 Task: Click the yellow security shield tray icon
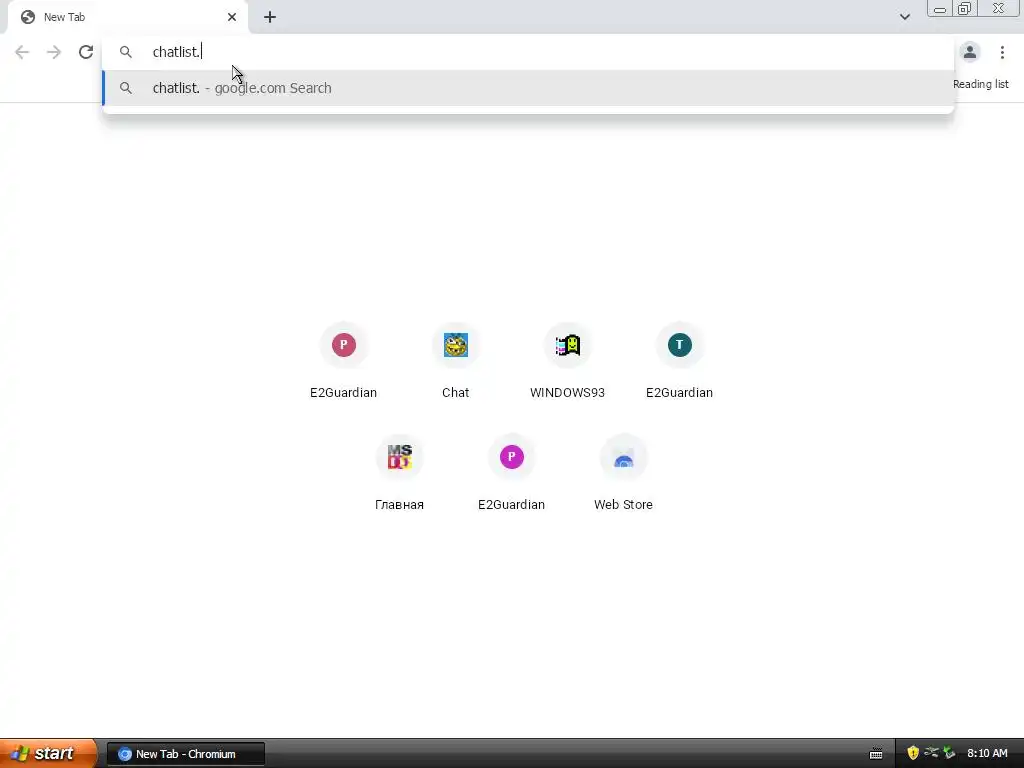tap(913, 753)
